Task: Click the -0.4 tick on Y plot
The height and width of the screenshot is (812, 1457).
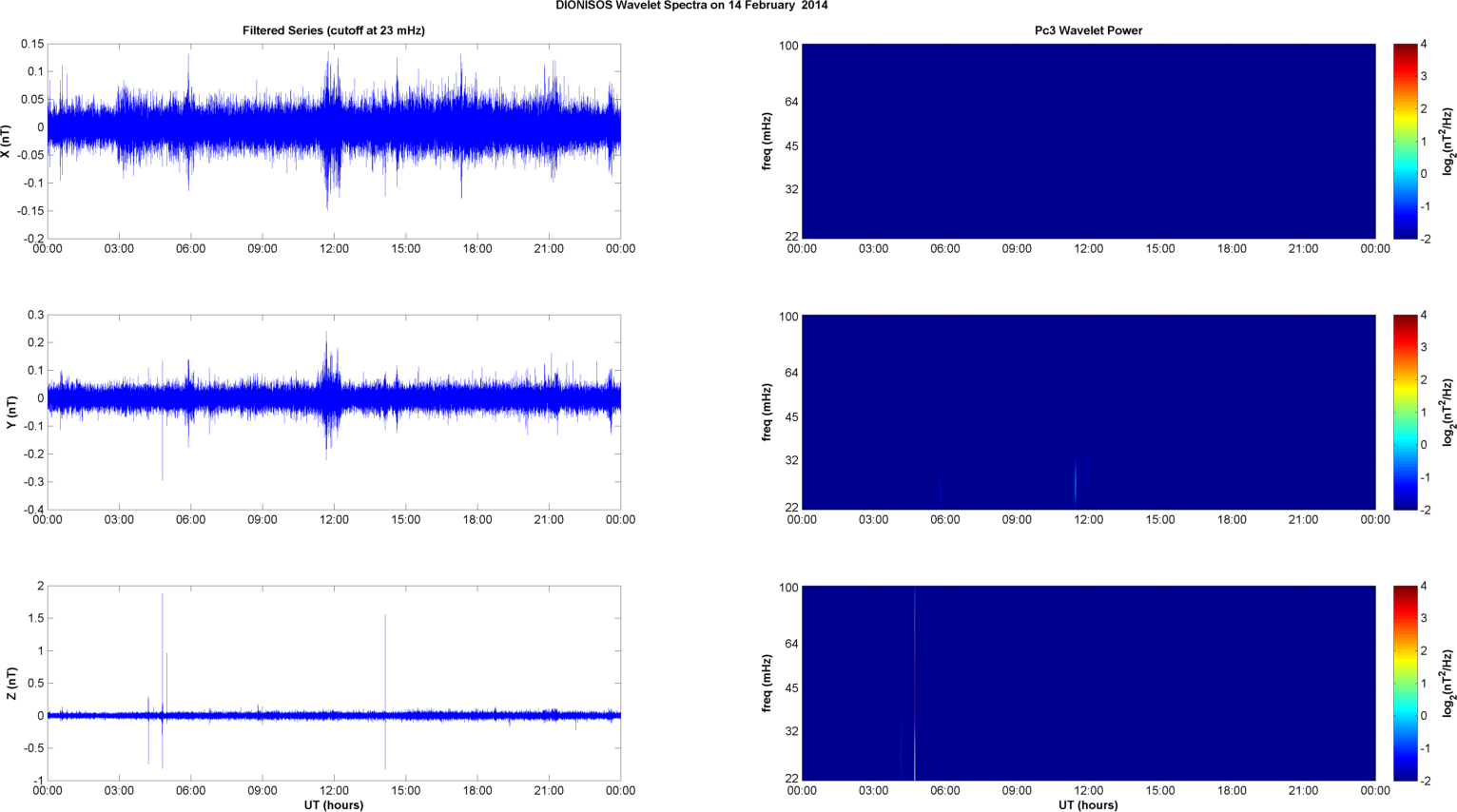Action: click(33, 510)
